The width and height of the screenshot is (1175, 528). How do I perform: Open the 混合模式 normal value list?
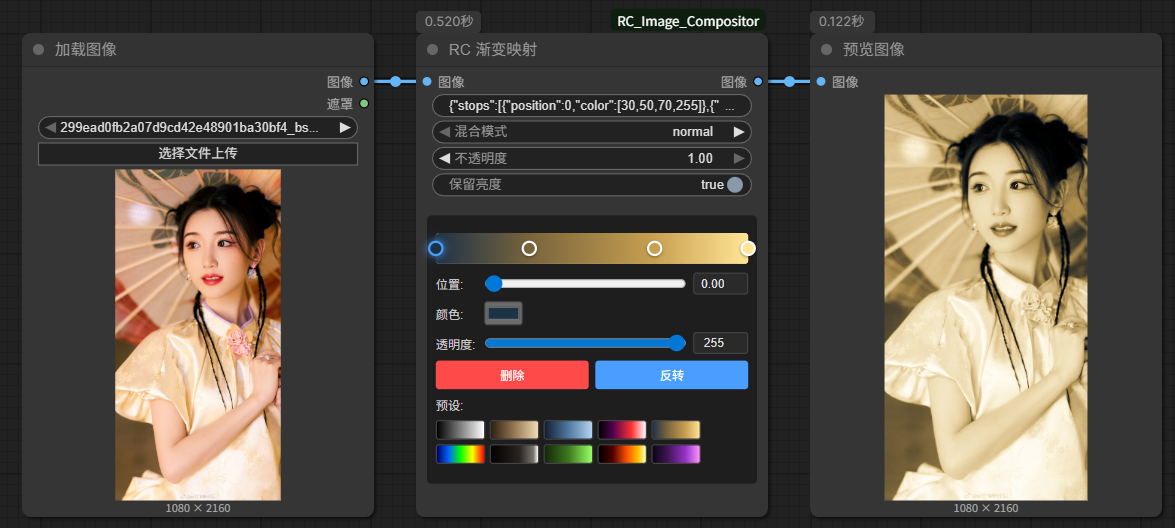693,132
